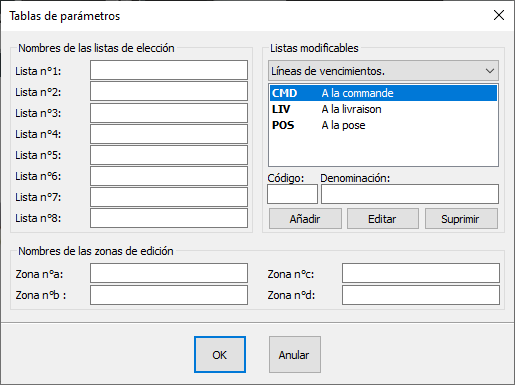This screenshot has height=385, width=515.
Task: Click into the Zona n°d field
Action: coord(421,295)
